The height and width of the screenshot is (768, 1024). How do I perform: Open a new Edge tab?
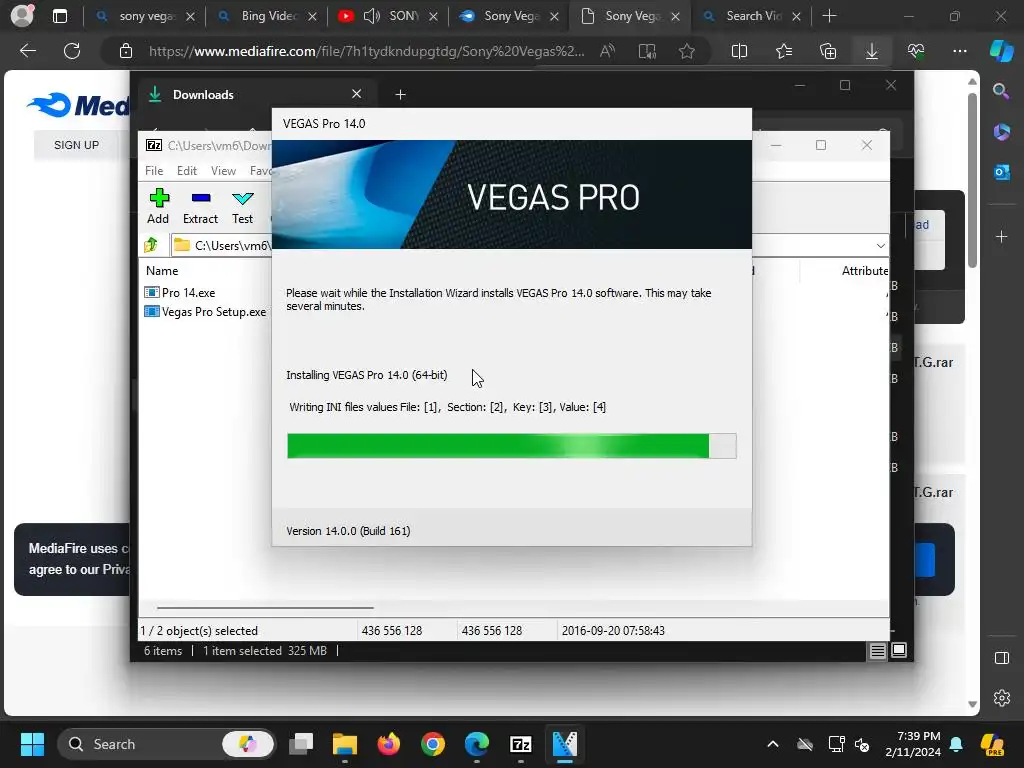coord(829,16)
